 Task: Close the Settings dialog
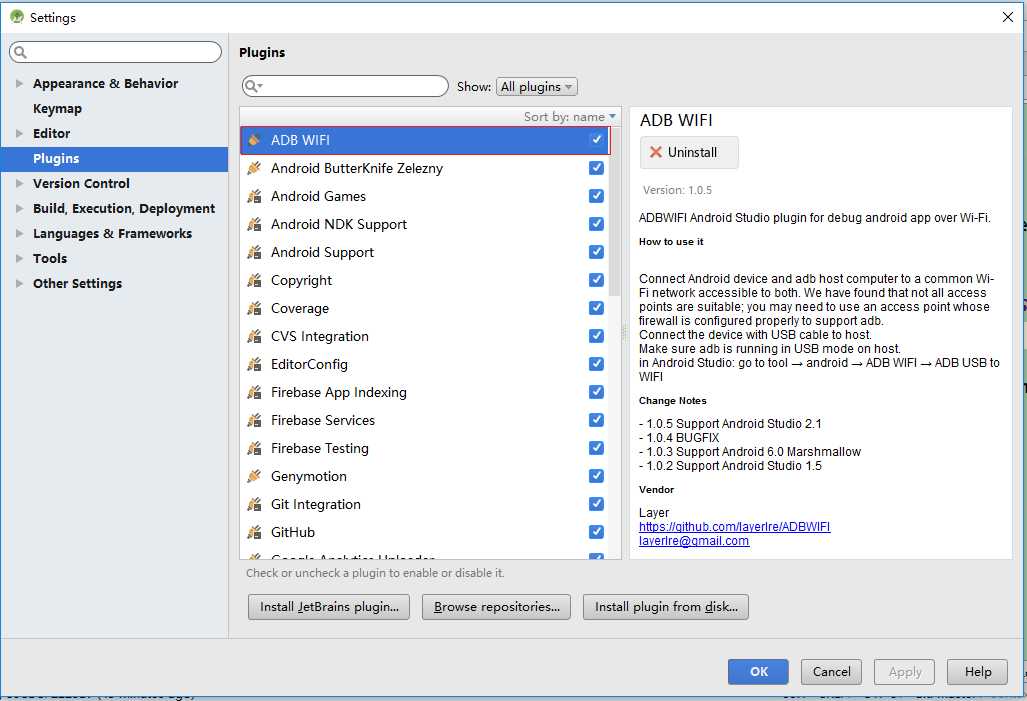tap(1008, 17)
